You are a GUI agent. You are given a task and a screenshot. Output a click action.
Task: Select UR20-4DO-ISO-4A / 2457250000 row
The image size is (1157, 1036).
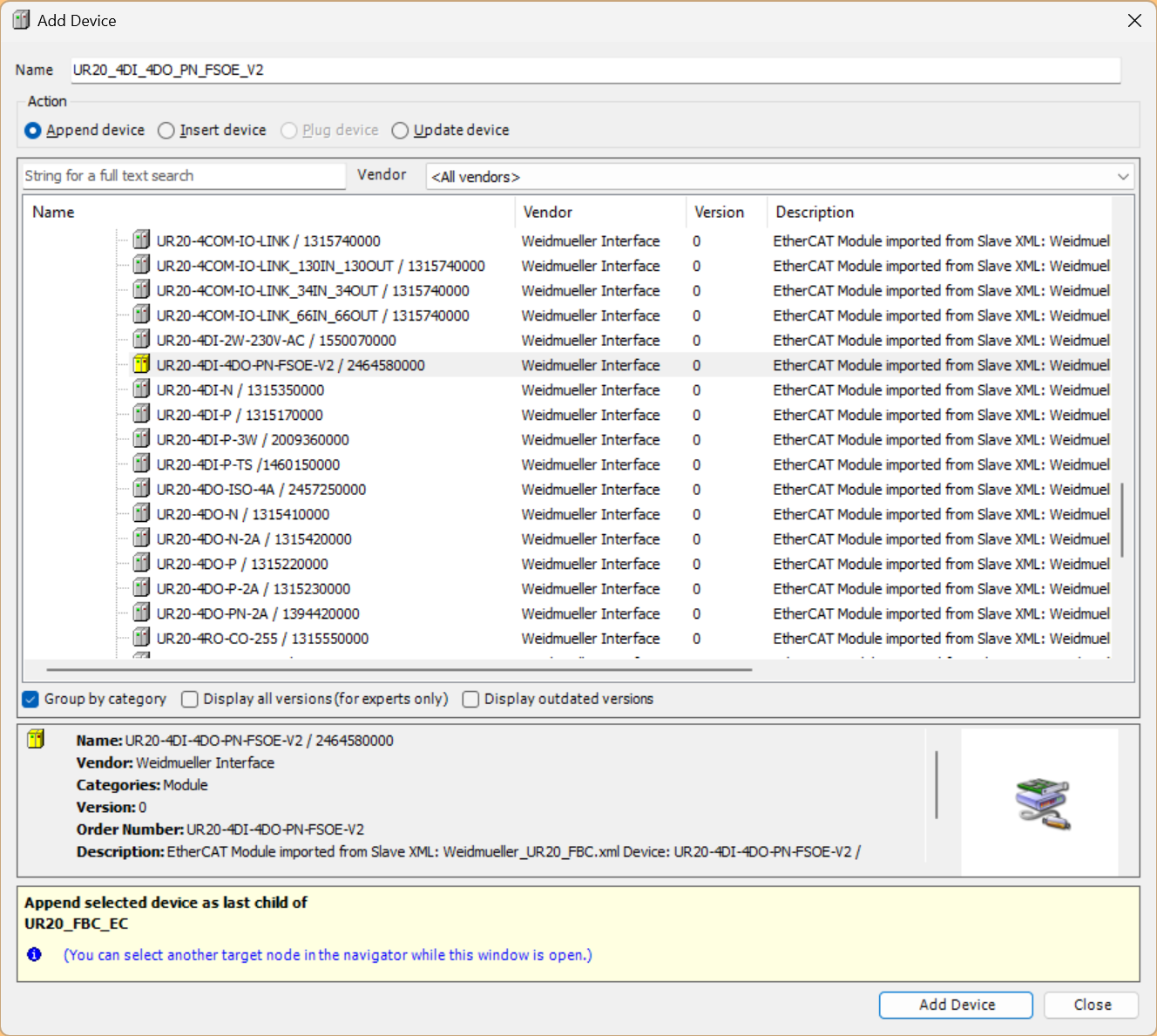tap(260, 489)
